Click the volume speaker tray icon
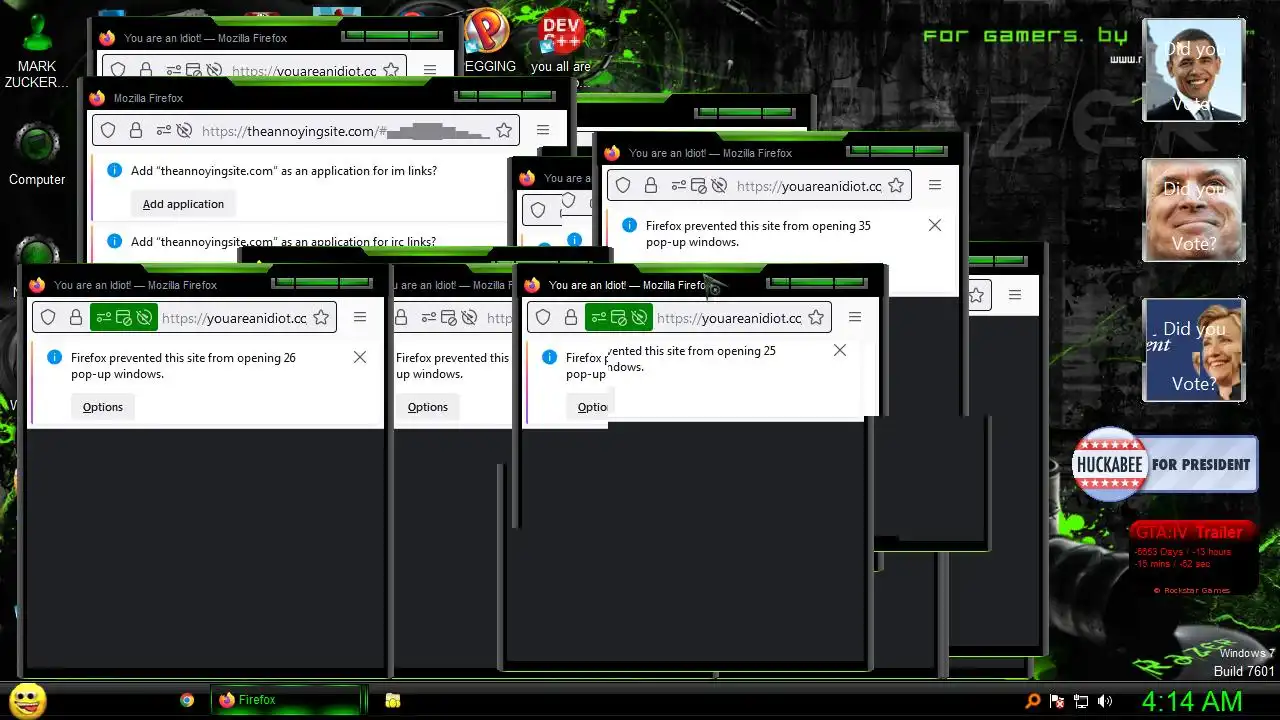Viewport: 1280px width, 720px height. point(1105,701)
